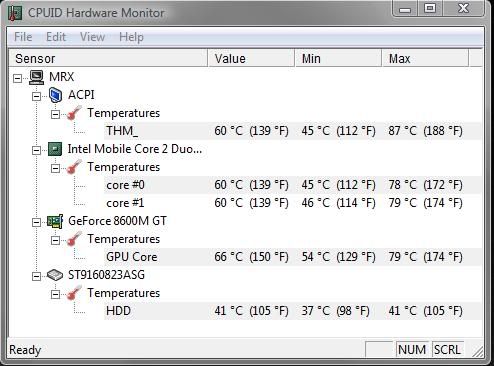Open the File menu
The image size is (494, 366).
tap(23, 37)
